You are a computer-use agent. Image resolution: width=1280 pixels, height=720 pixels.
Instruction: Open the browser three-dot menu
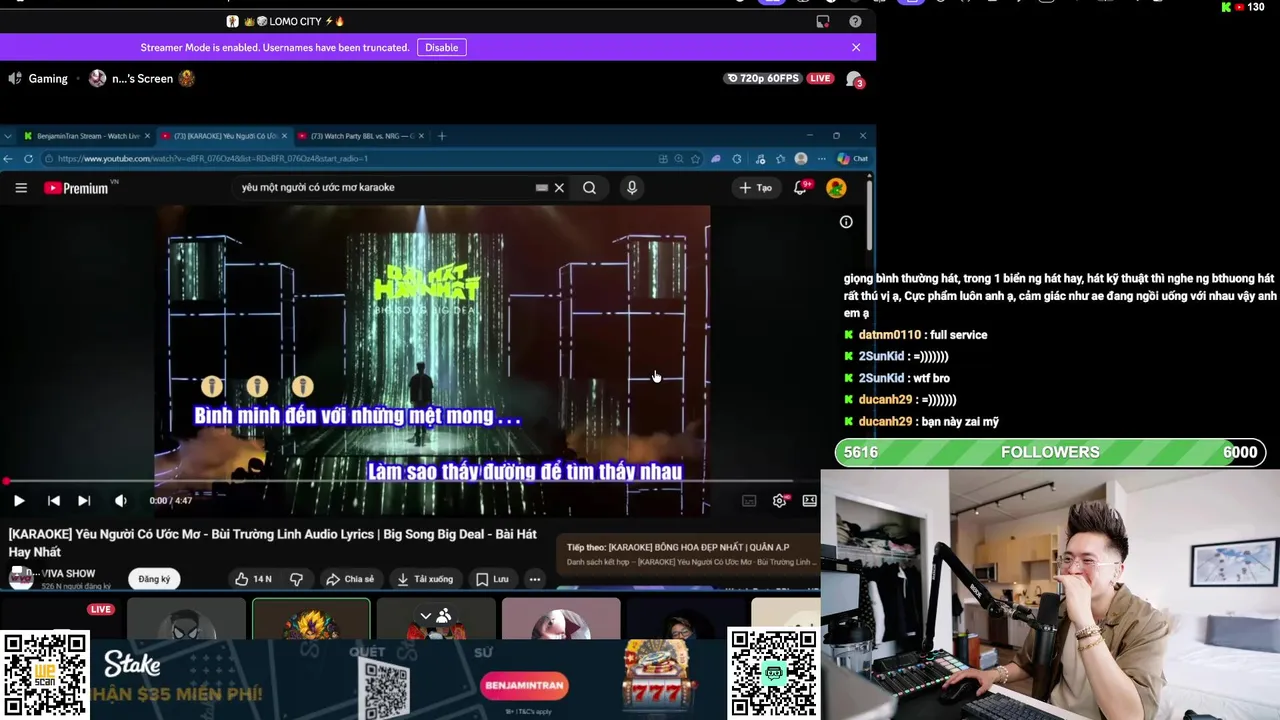tap(821, 159)
